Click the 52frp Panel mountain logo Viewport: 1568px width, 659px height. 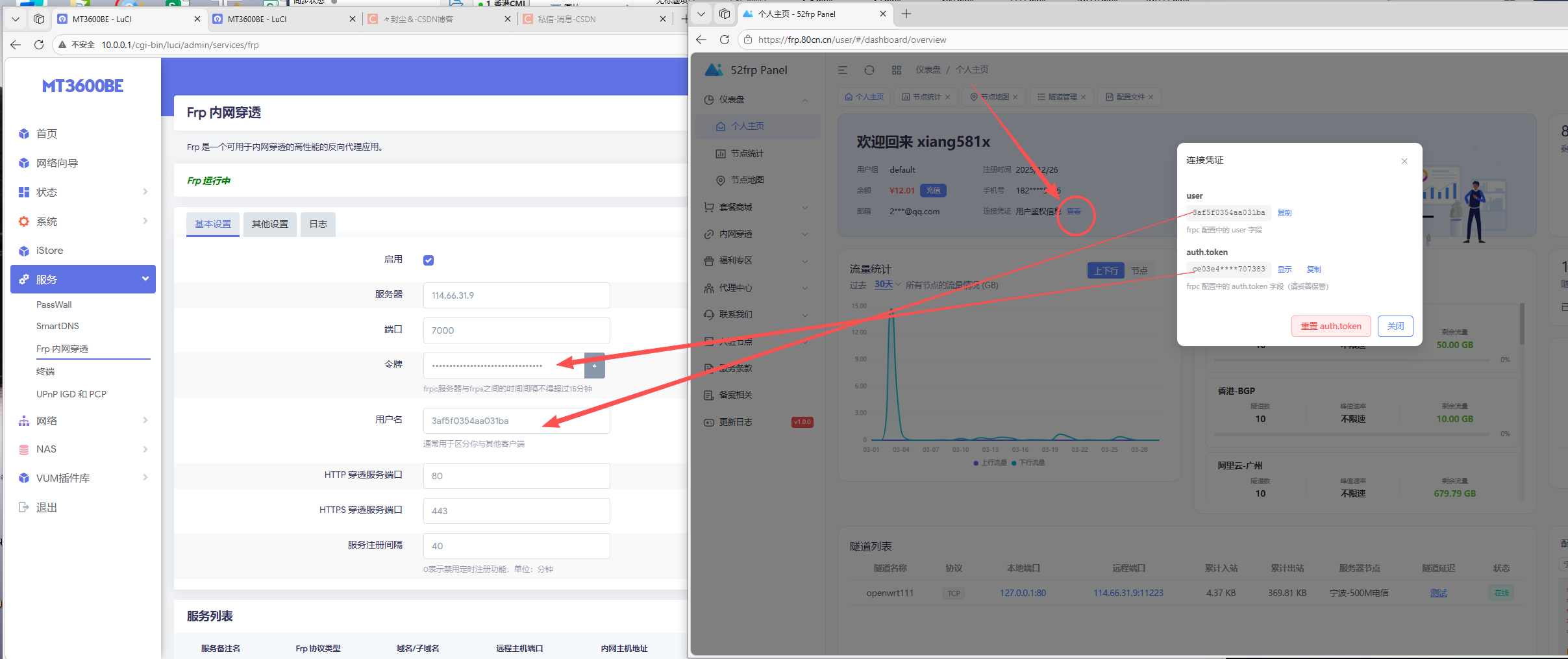[714, 69]
